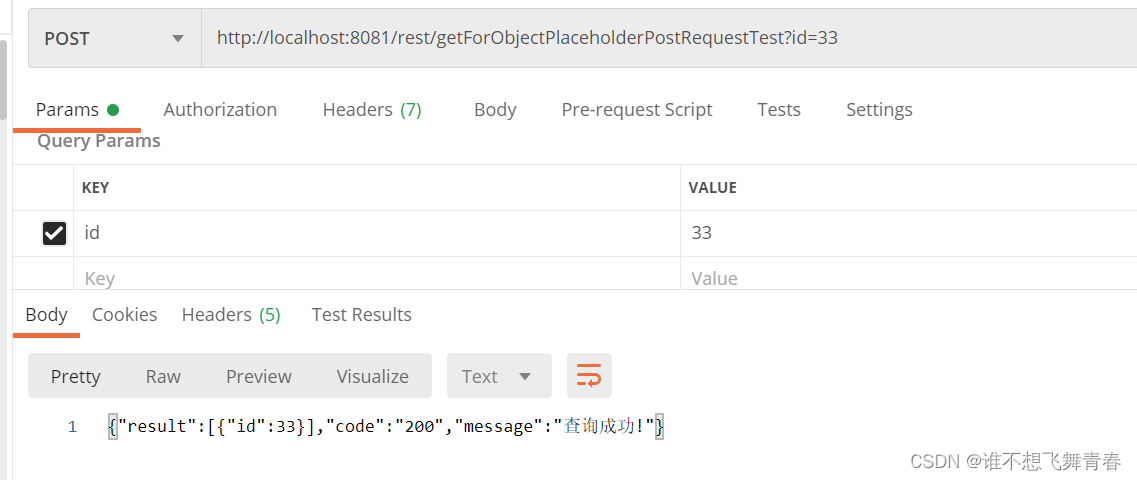Viewport: 1137px width, 480px height.
Task: Open Pre-request Script tab
Action: (x=637, y=109)
